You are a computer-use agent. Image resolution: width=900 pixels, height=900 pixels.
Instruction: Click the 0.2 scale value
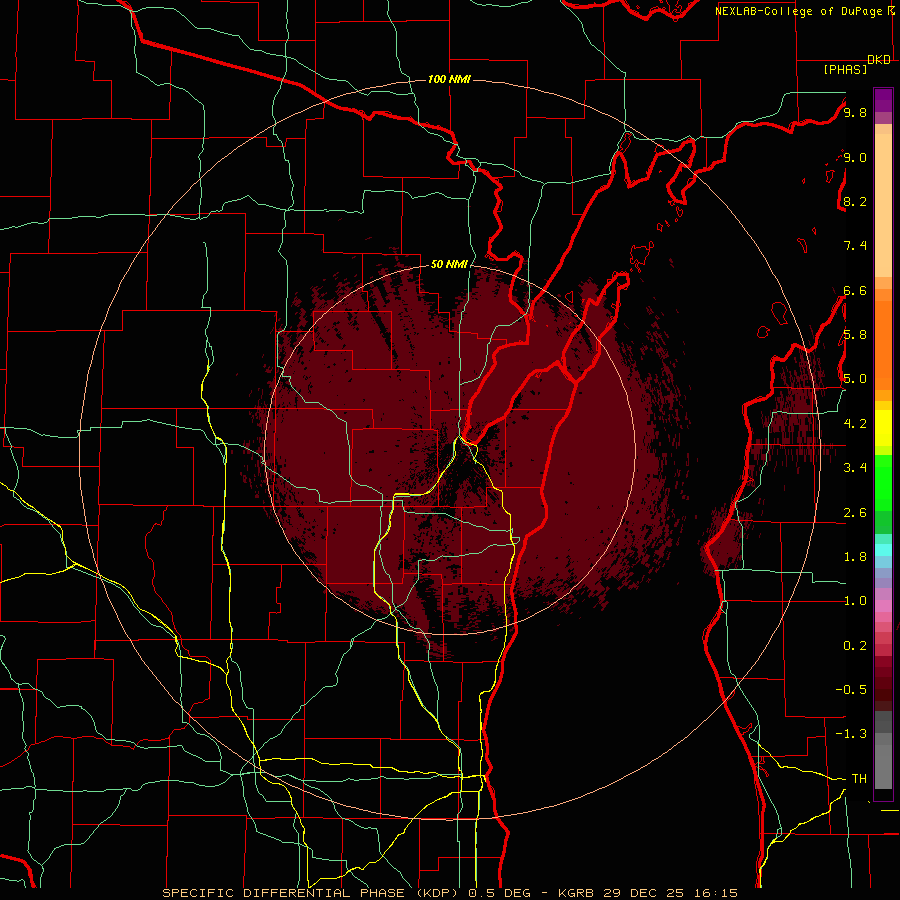tap(855, 646)
